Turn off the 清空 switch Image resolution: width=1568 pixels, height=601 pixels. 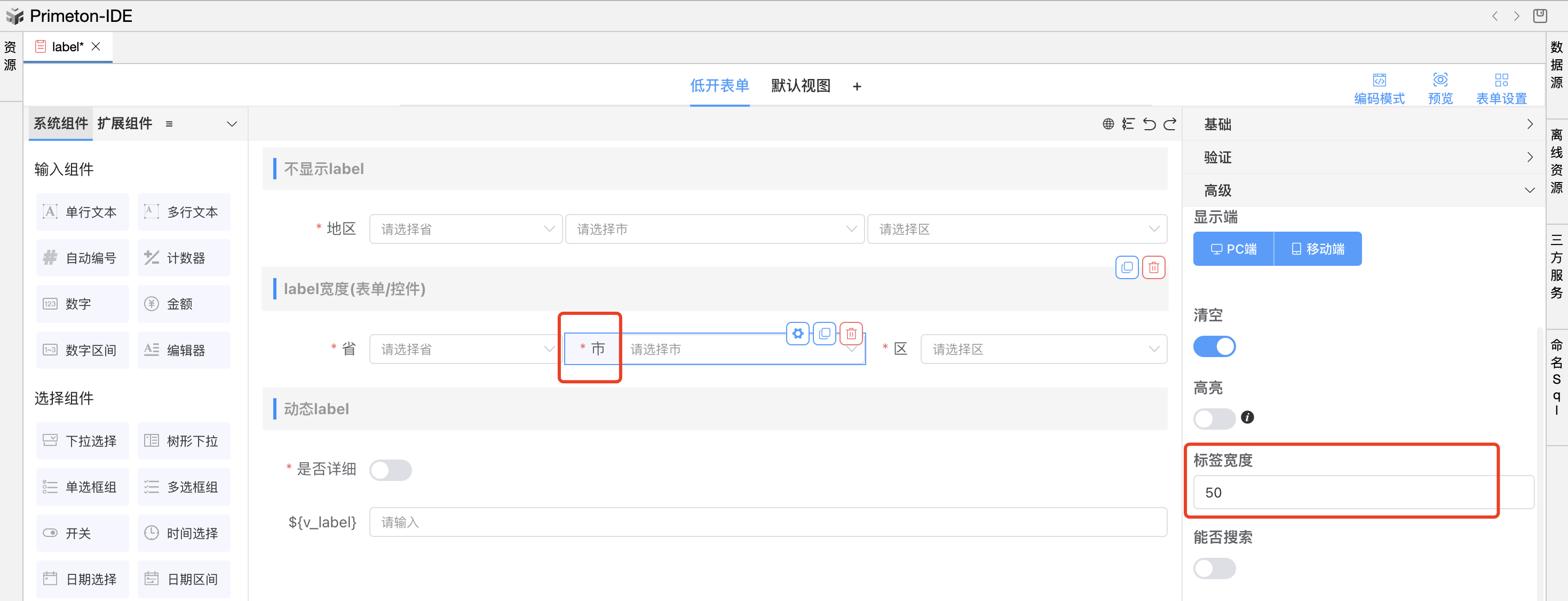(x=1214, y=346)
